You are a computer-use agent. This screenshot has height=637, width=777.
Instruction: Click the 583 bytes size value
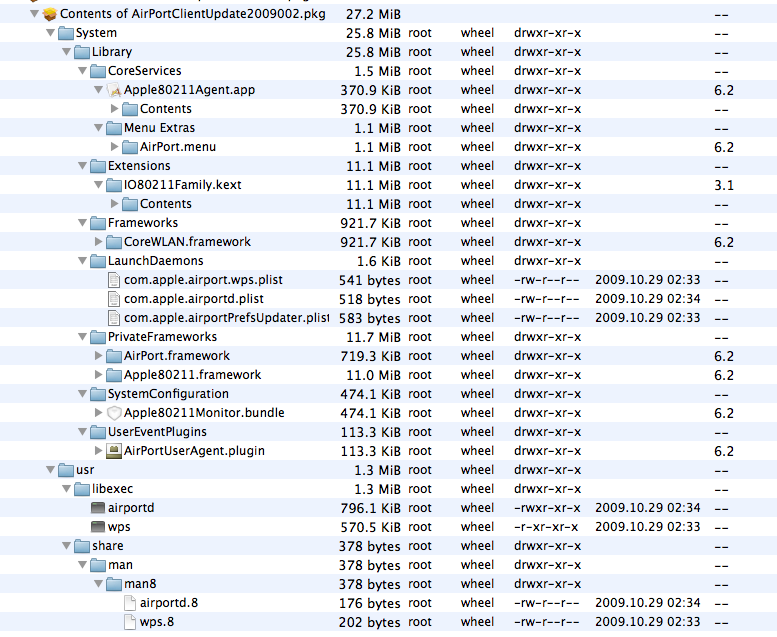pos(370,318)
